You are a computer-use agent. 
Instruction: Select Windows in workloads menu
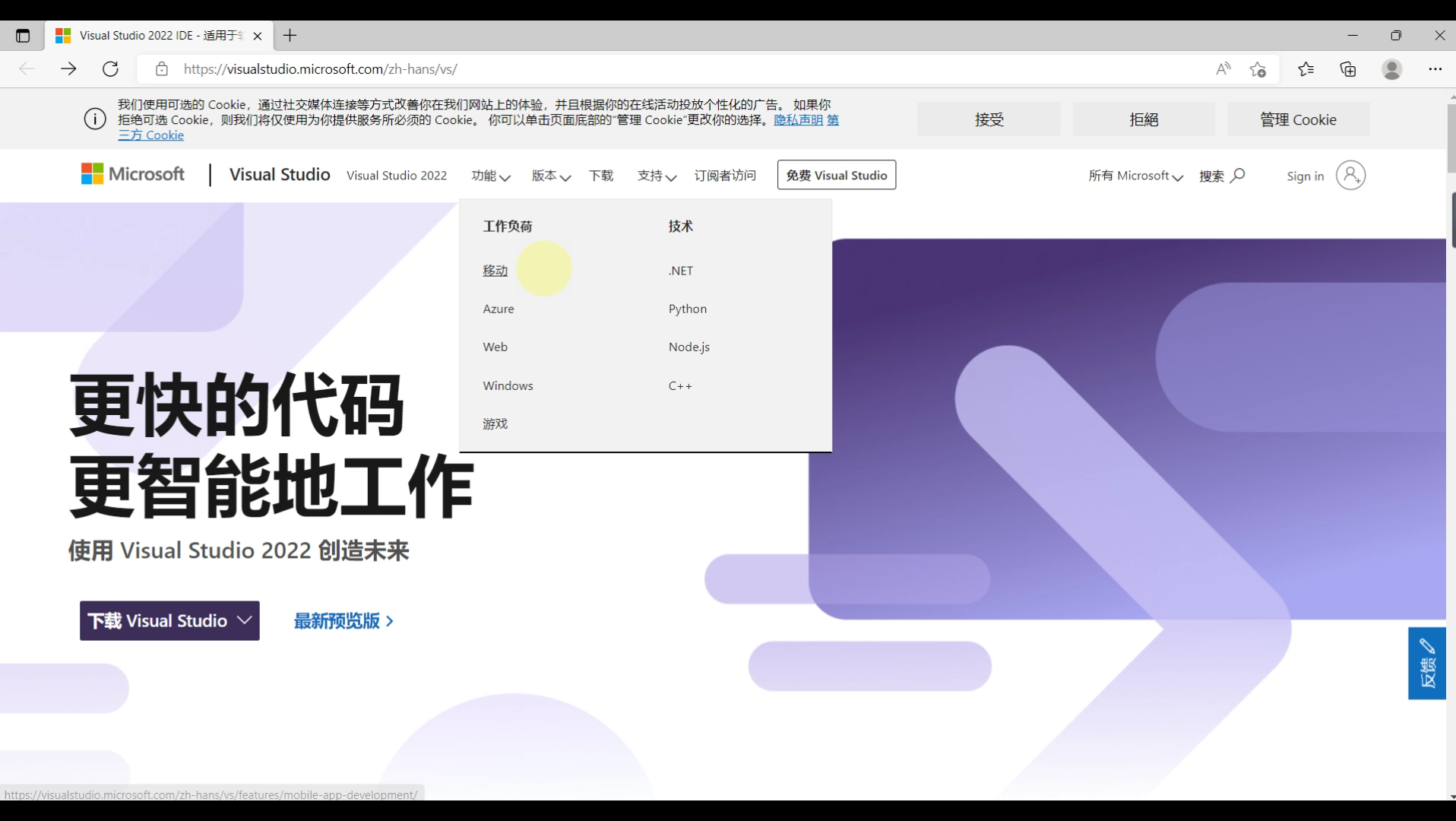508,385
